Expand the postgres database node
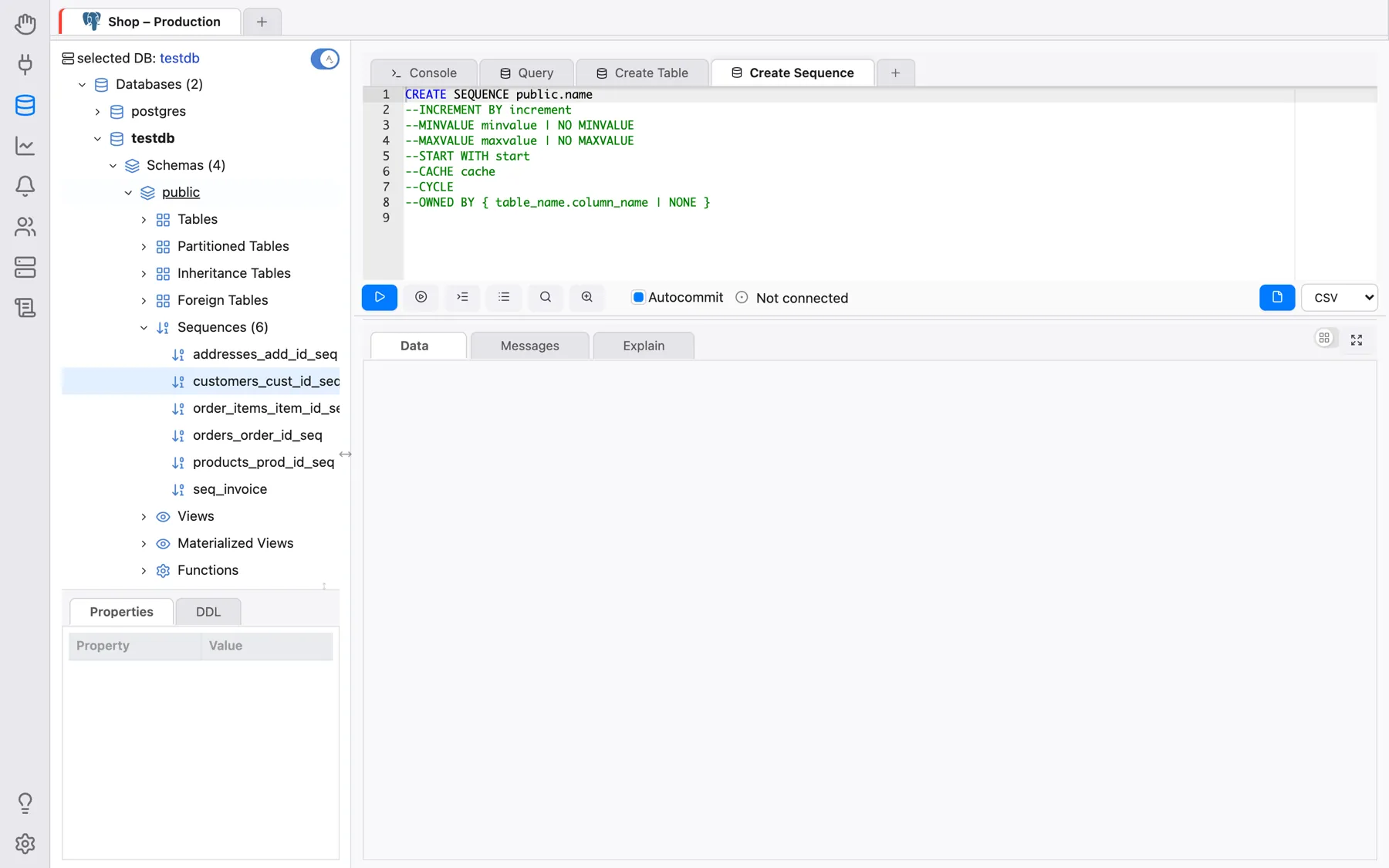 [97, 112]
